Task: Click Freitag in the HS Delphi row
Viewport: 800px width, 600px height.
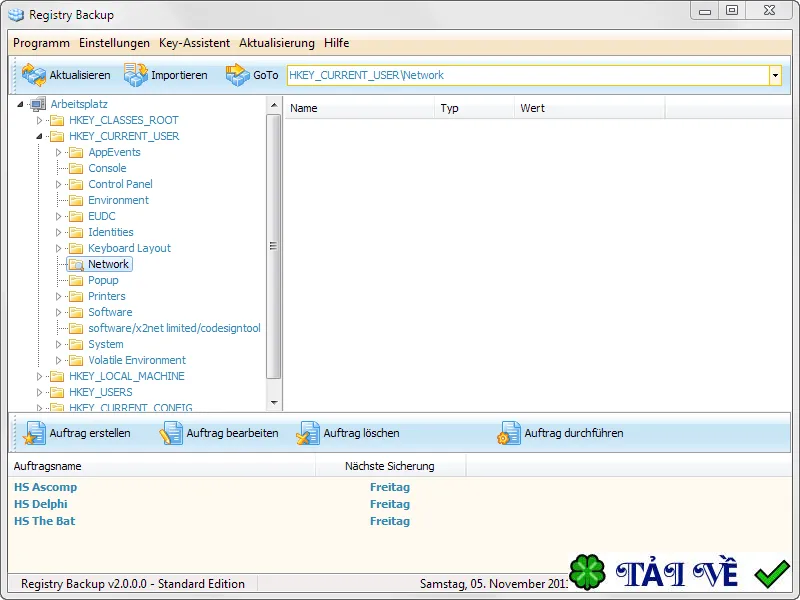Action: (x=390, y=504)
